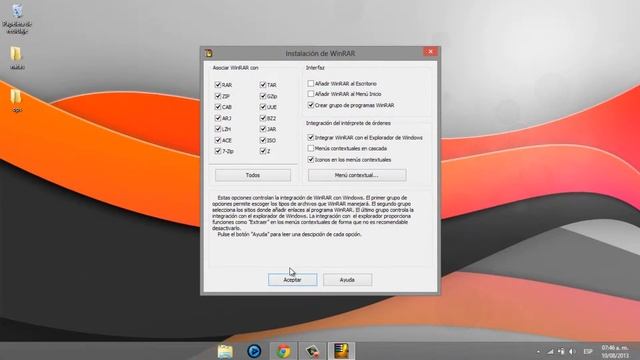Enable Añadir WinRAR al Escritorio
Viewport: 640px width, 360px height.
tap(311, 83)
